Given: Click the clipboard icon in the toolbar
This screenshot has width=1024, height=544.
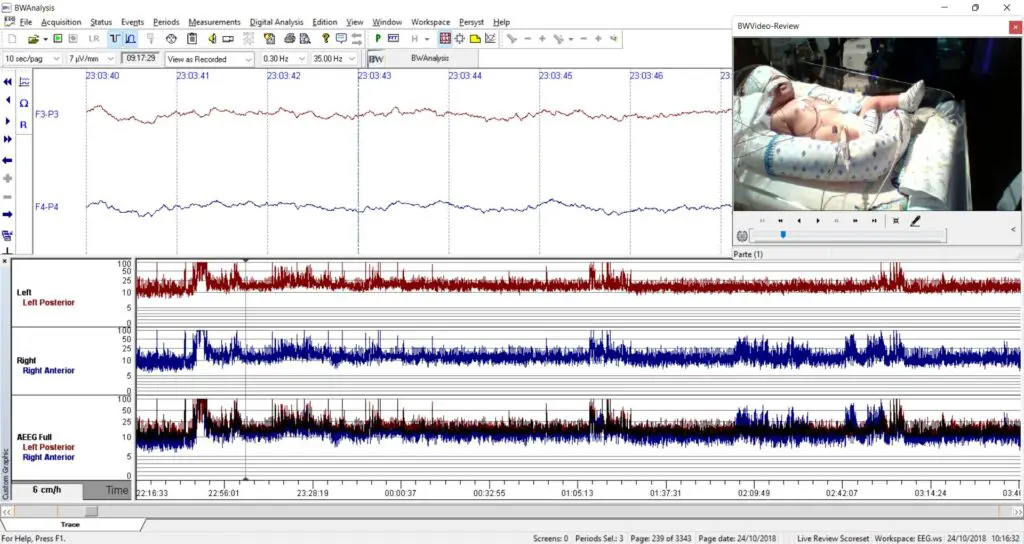Looking at the screenshot, I should [x=192, y=39].
